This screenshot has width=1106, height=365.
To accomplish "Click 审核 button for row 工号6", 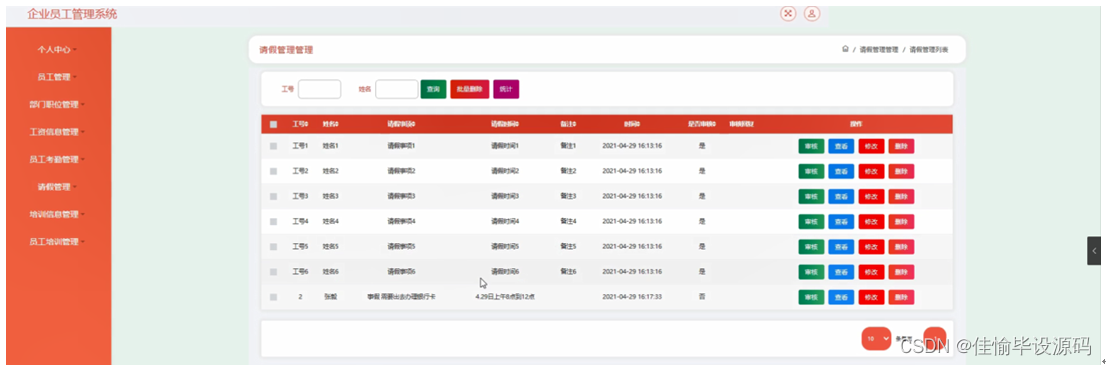I will (811, 272).
